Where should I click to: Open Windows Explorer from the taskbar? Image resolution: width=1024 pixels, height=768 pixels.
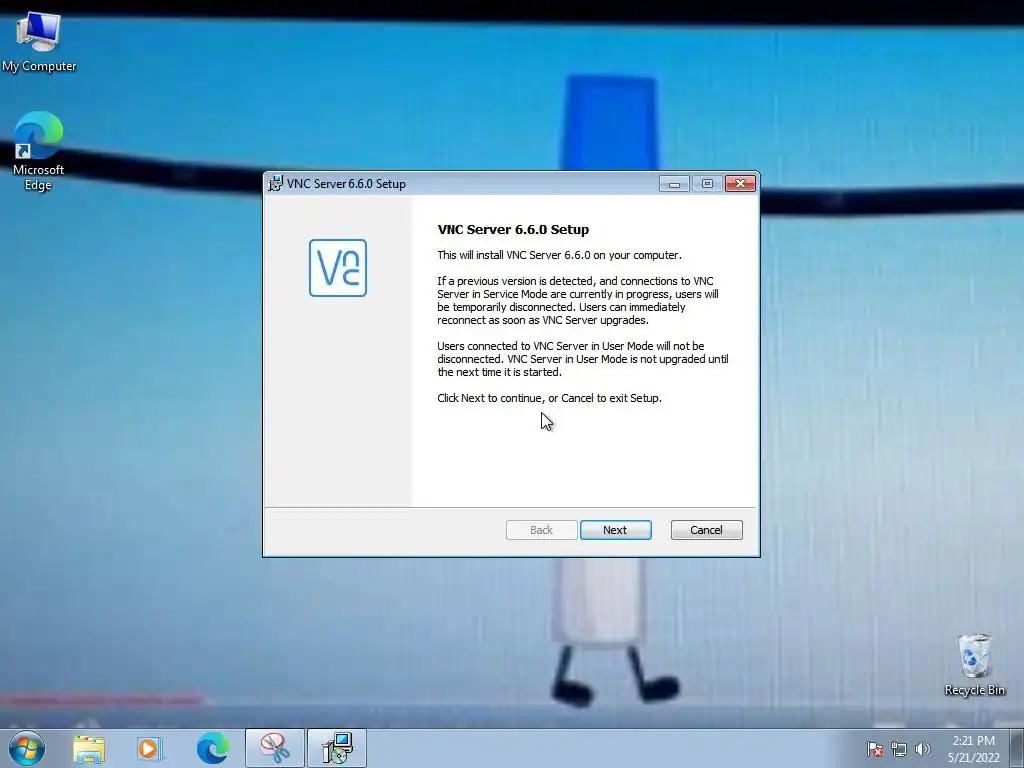(x=89, y=748)
